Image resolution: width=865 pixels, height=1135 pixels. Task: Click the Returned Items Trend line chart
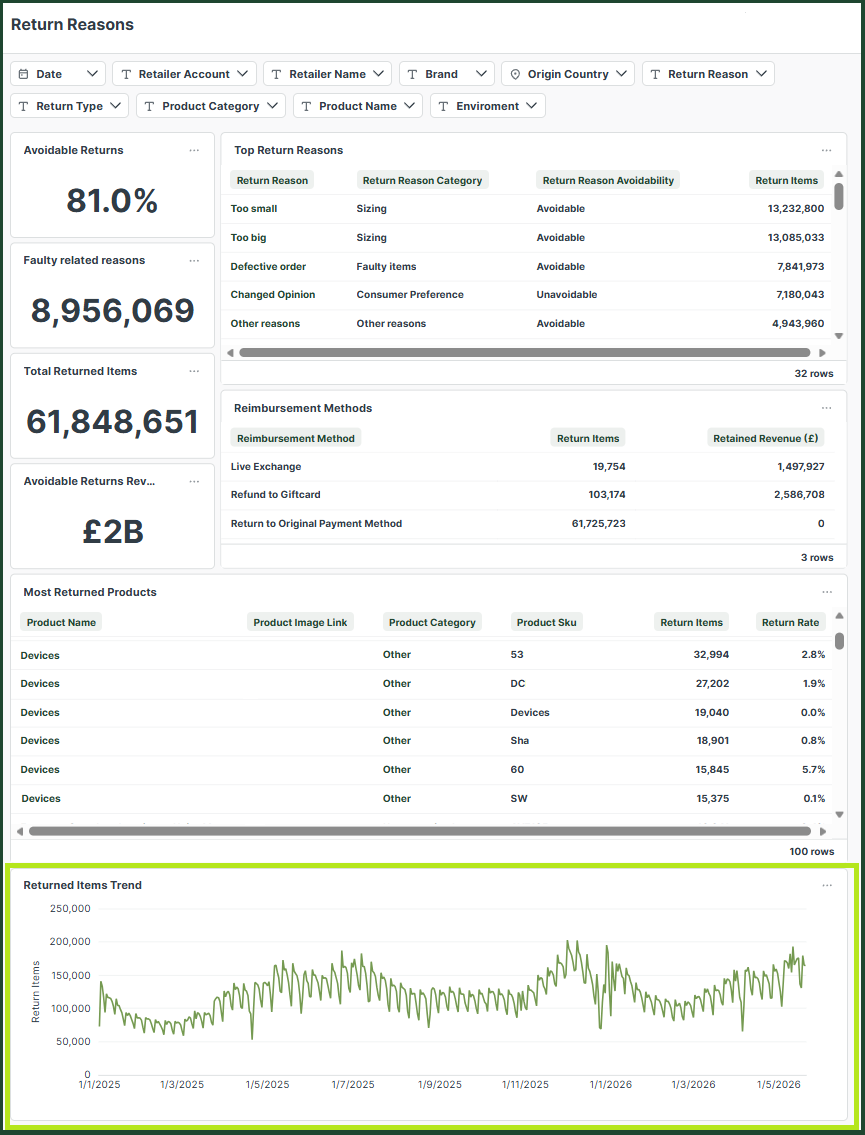pyautogui.click(x=452, y=993)
